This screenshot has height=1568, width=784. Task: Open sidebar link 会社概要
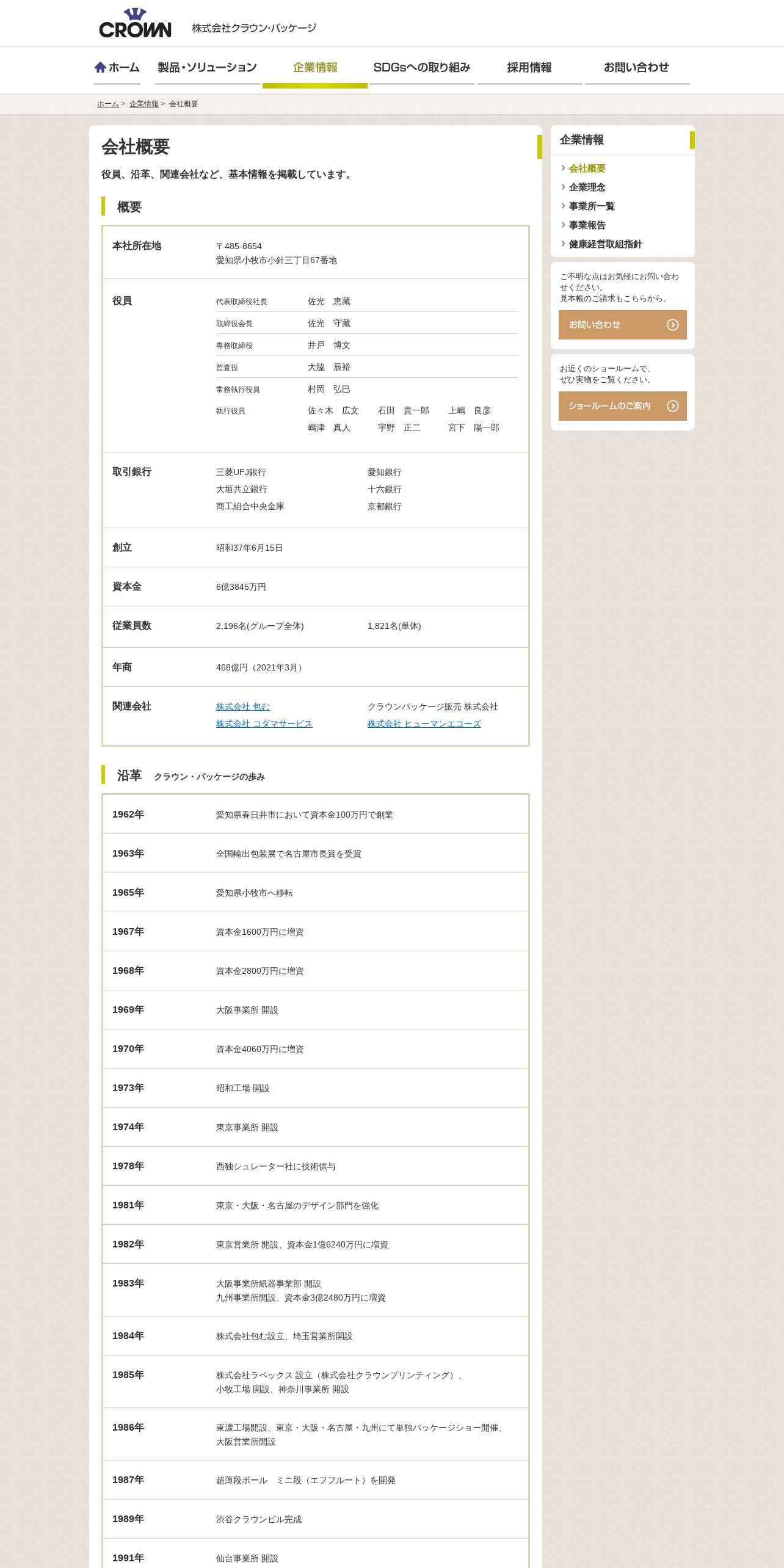point(587,169)
